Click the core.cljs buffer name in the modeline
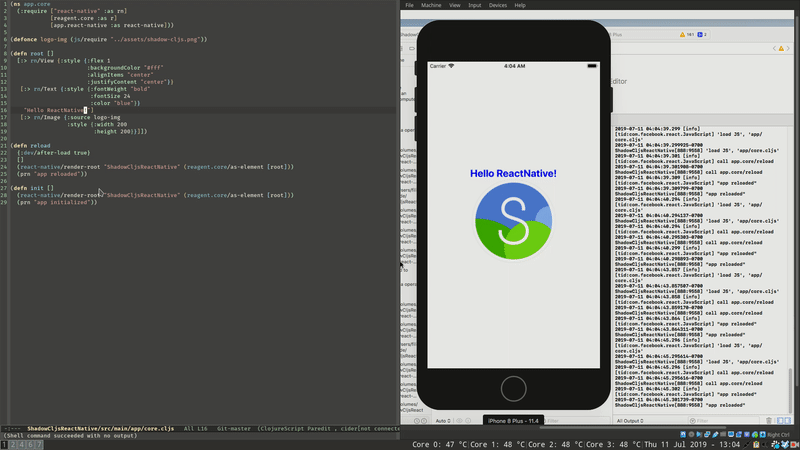800x450 pixels. [x=101, y=429]
